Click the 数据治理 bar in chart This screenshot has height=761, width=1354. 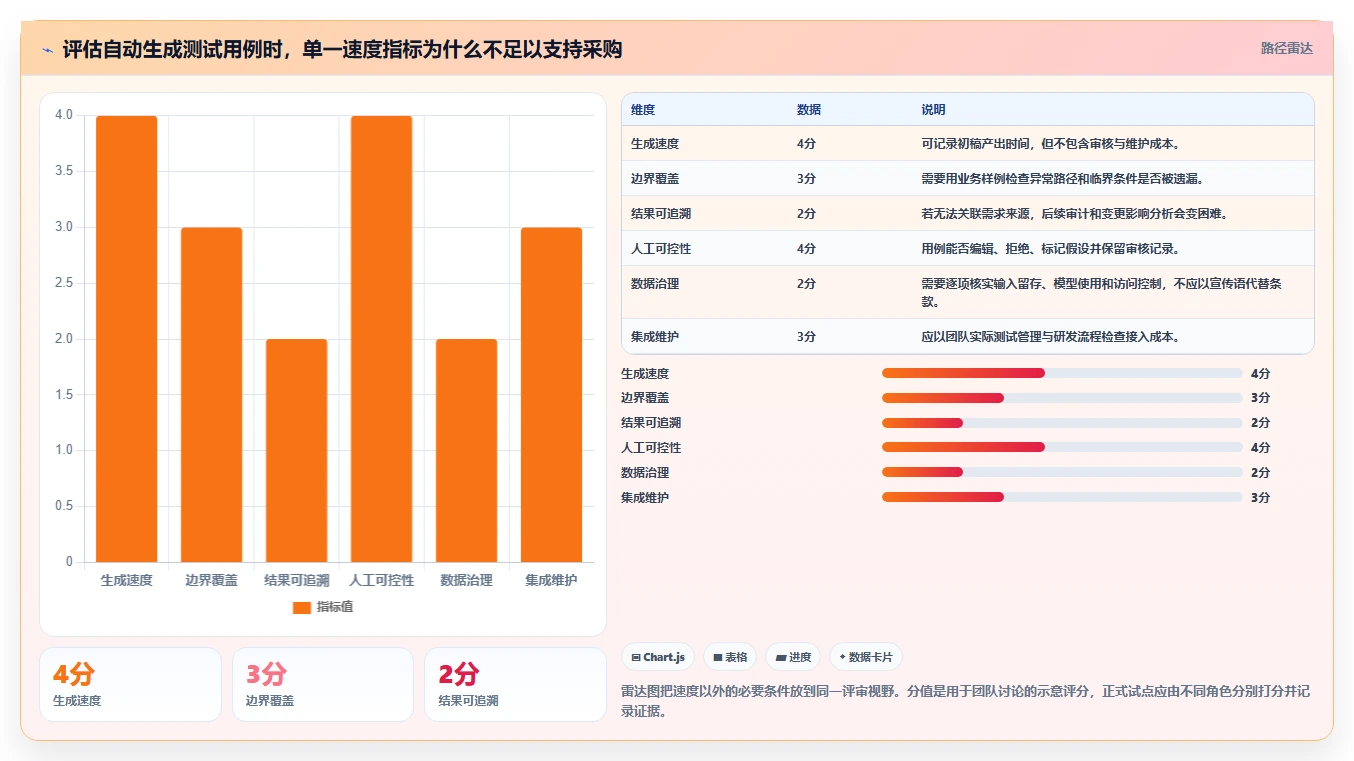tap(466, 451)
